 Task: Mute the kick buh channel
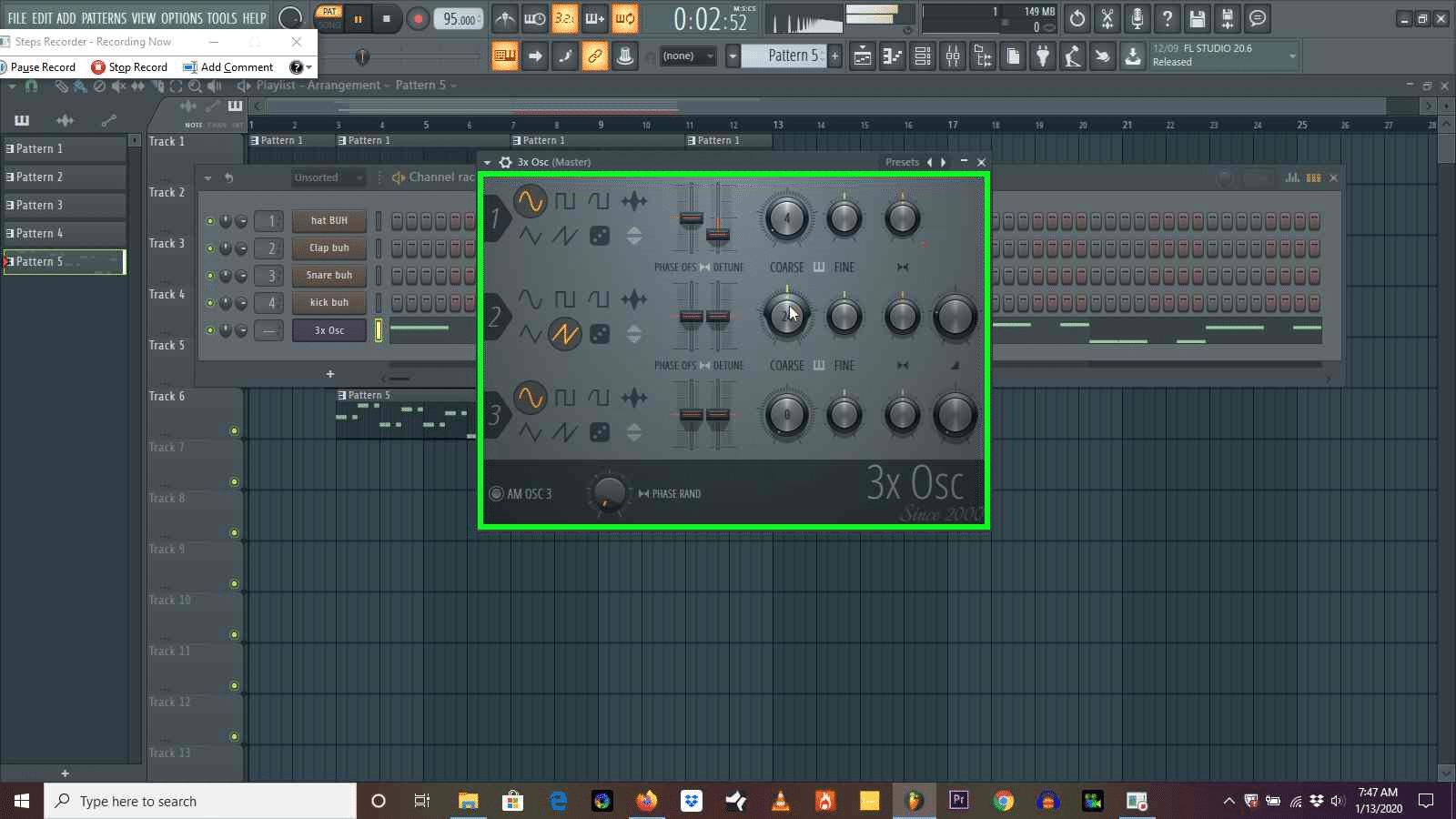(x=210, y=303)
